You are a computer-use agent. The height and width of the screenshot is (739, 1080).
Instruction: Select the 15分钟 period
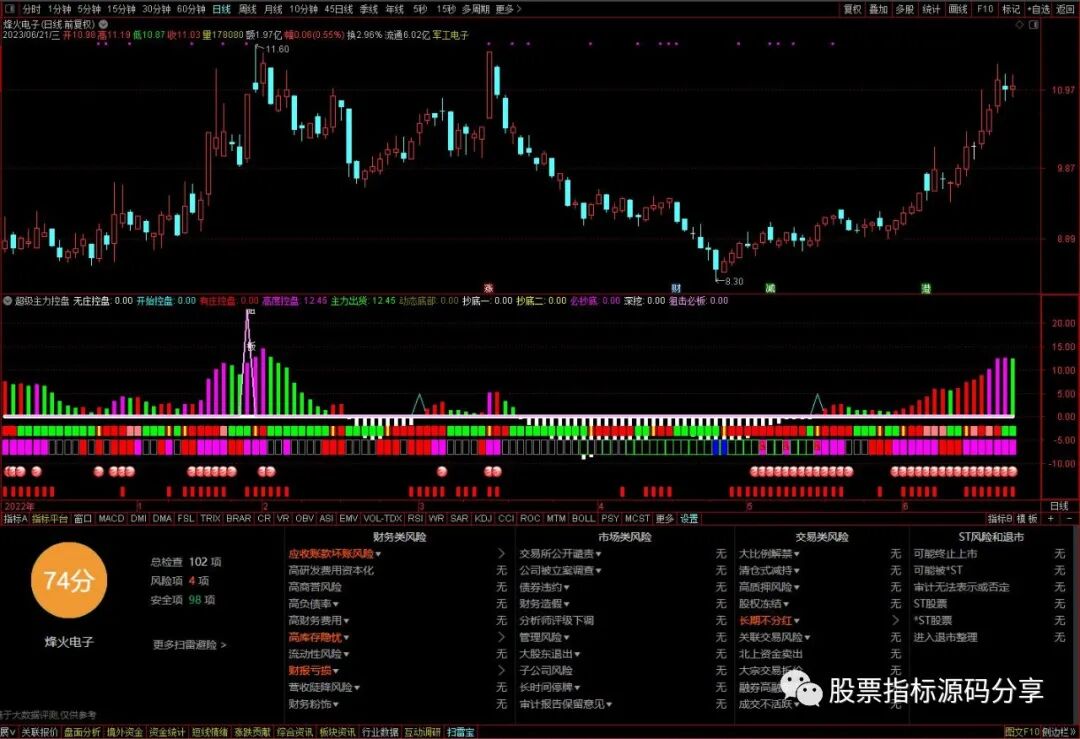tap(121, 9)
